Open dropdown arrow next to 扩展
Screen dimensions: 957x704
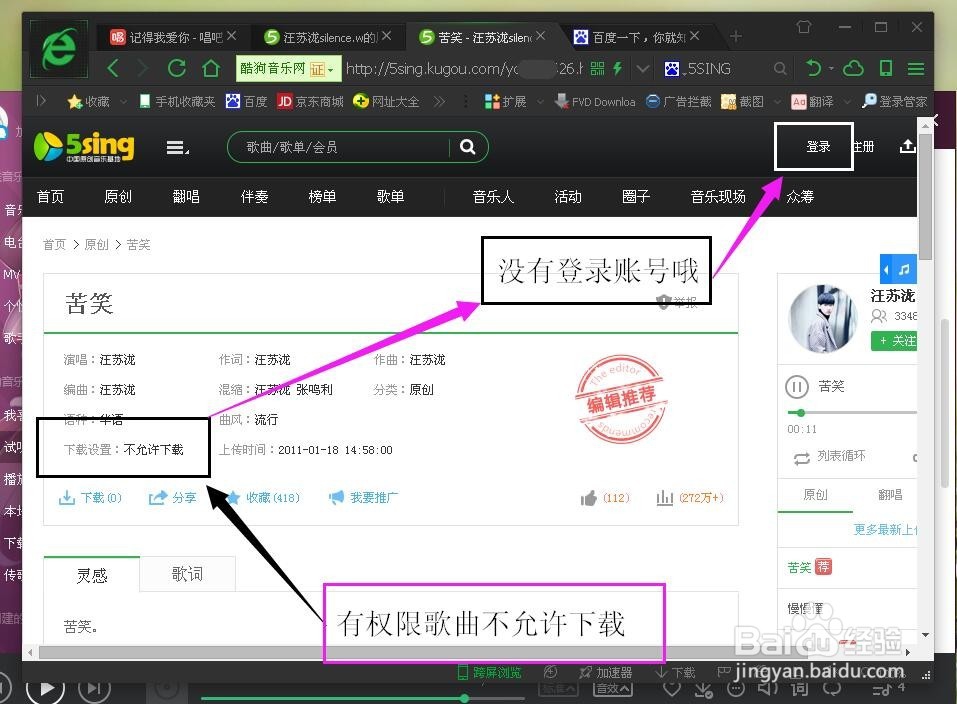coord(540,102)
